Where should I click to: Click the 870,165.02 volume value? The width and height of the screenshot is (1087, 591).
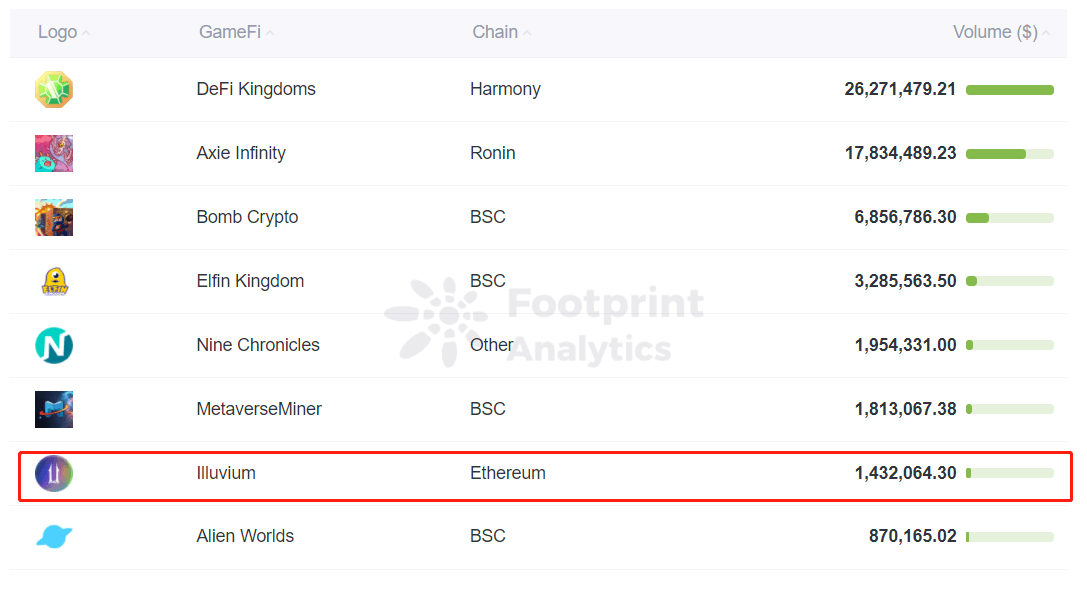[x=912, y=536]
